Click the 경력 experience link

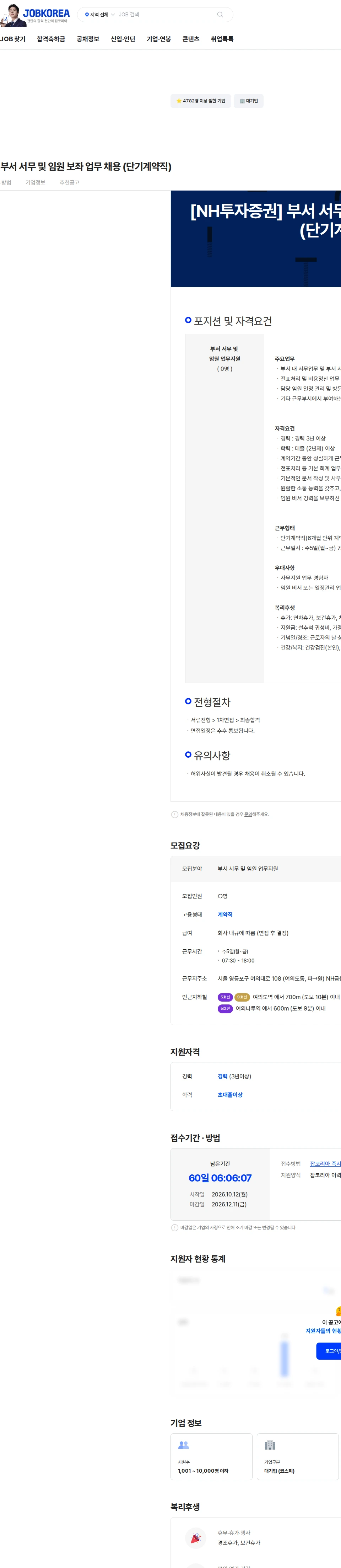222,1076
